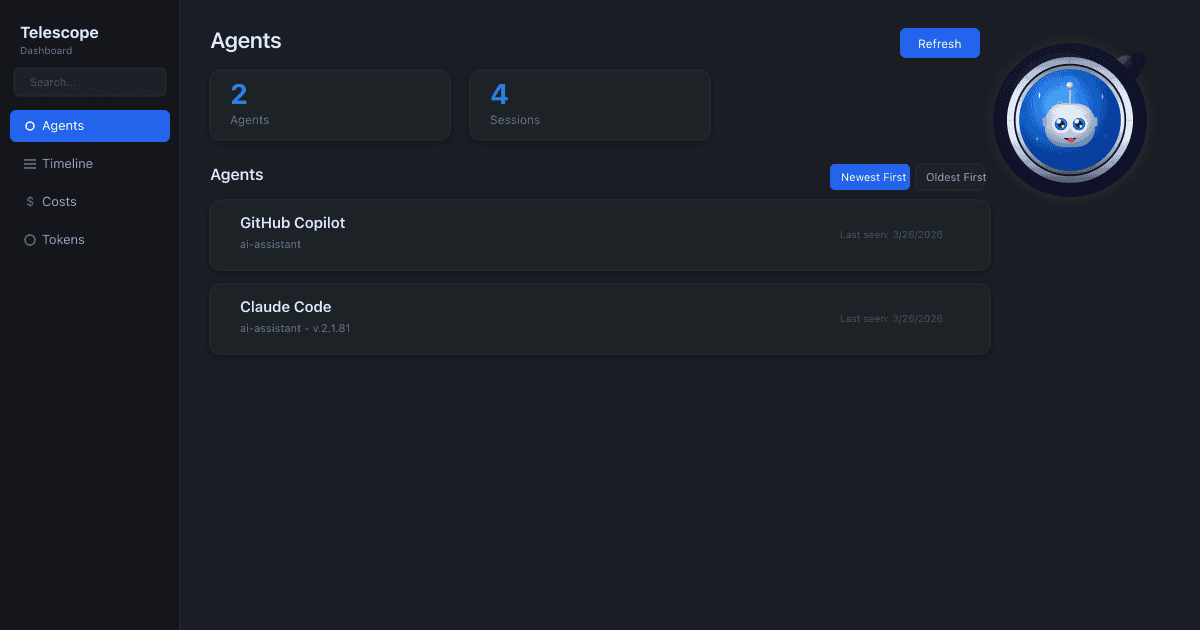Open the Claude Code agent card
1200x630 pixels.
pyautogui.click(x=599, y=319)
